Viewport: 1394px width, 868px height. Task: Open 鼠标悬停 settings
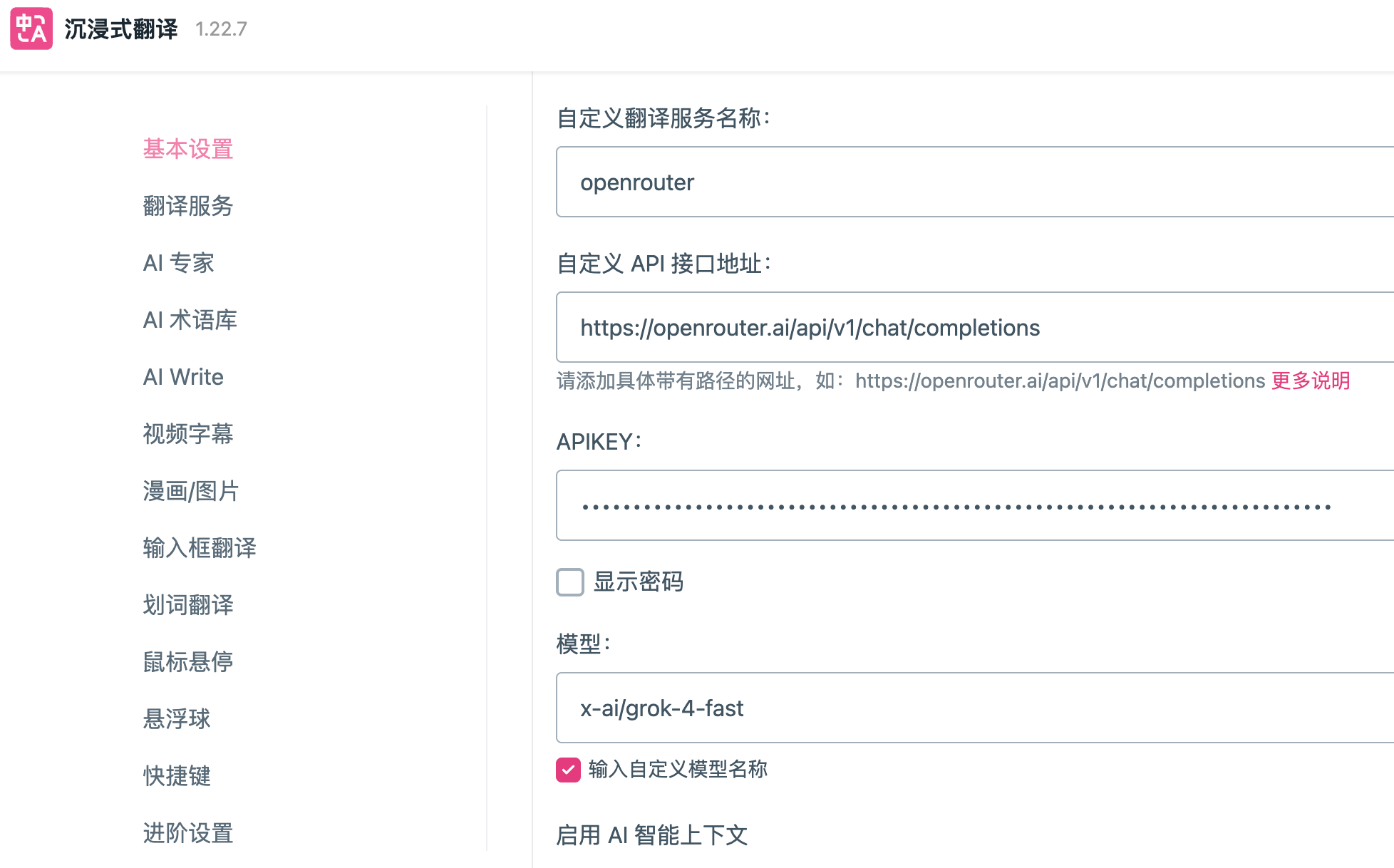point(188,662)
